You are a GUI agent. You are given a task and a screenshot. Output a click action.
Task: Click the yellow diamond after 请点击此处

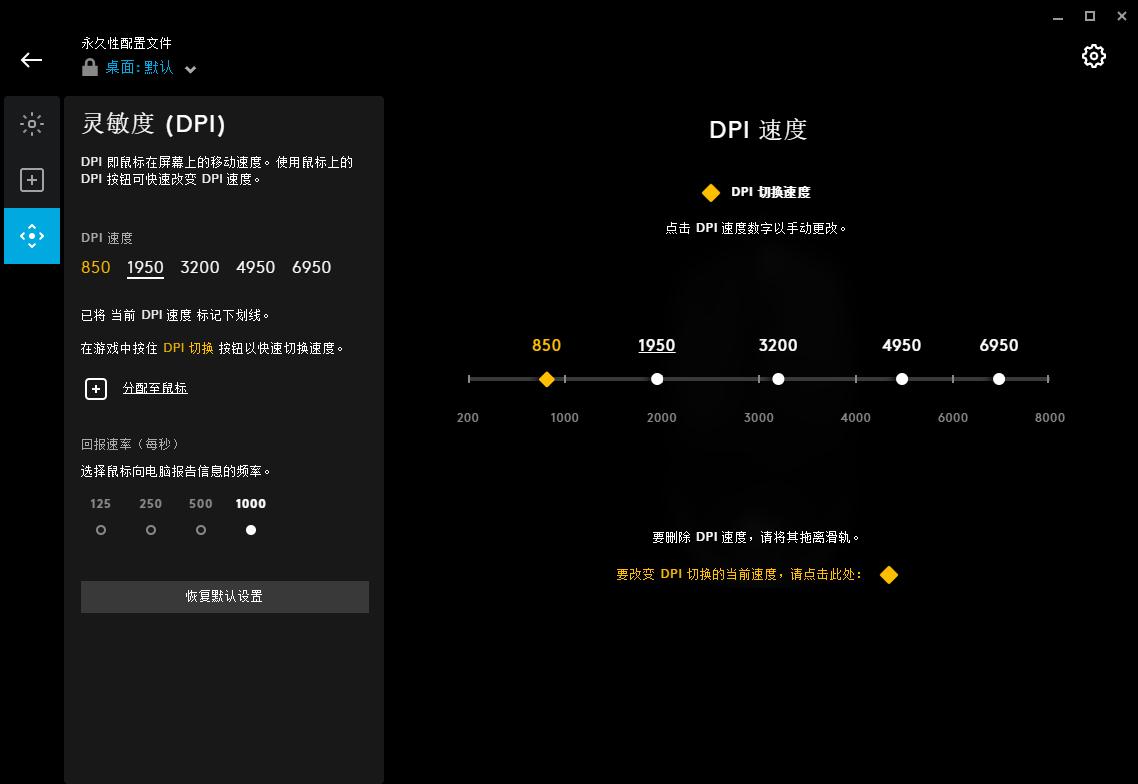point(889,575)
